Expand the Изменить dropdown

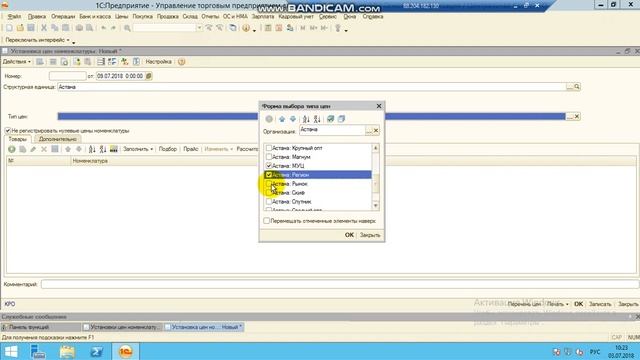(x=218, y=149)
